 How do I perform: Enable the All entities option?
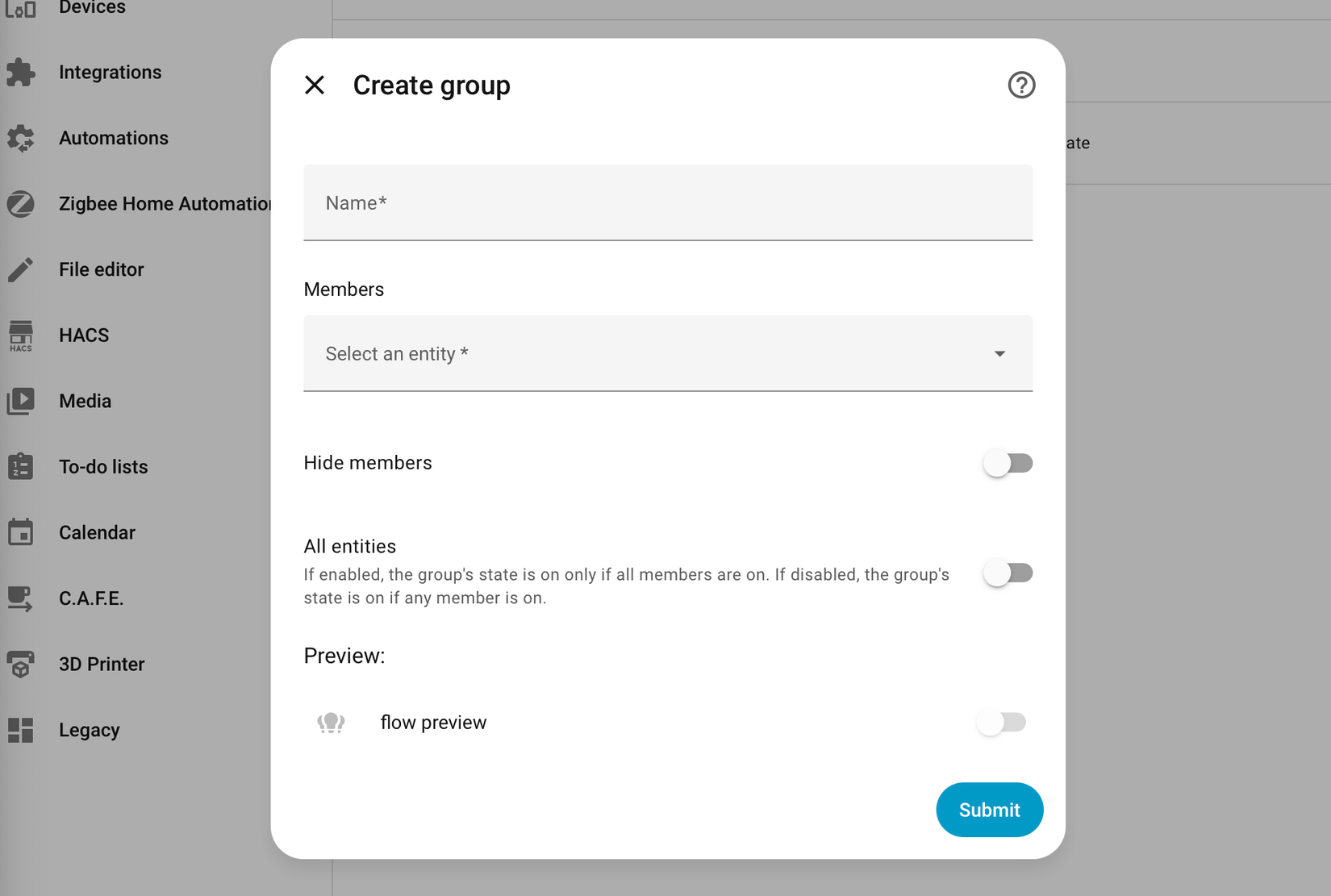[1007, 573]
